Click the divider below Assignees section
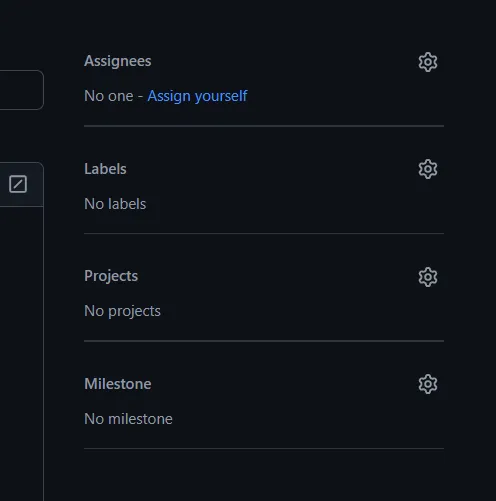Viewport: 496px width, 501px height. coord(264,126)
